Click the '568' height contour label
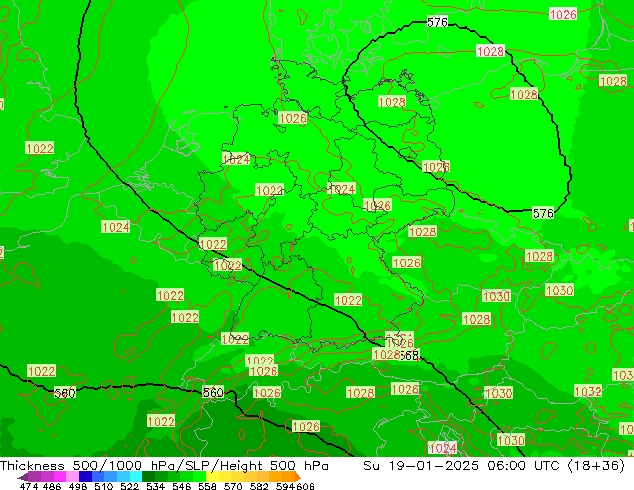634x490 pixels. pyautogui.click(x=409, y=356)
